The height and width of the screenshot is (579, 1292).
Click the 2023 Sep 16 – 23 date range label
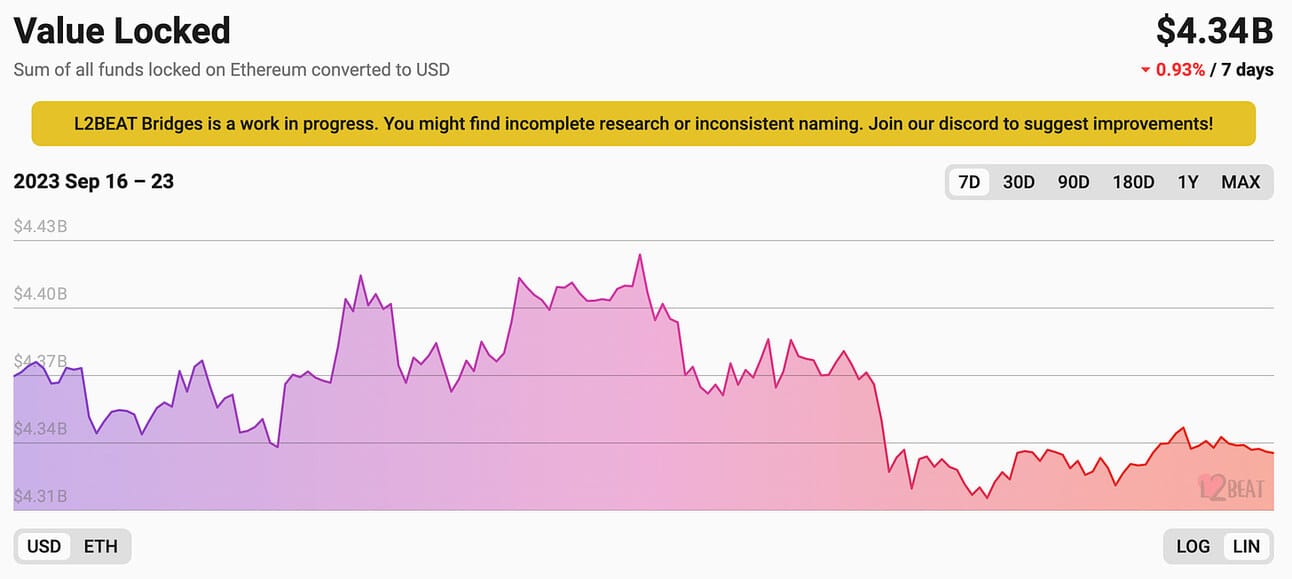click(93, 182)
